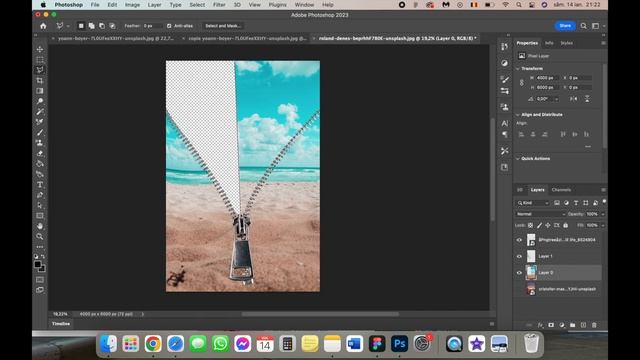Screen dimensions: 640x360
Task: Click the foreground color swatch
Action: [38, 264]
